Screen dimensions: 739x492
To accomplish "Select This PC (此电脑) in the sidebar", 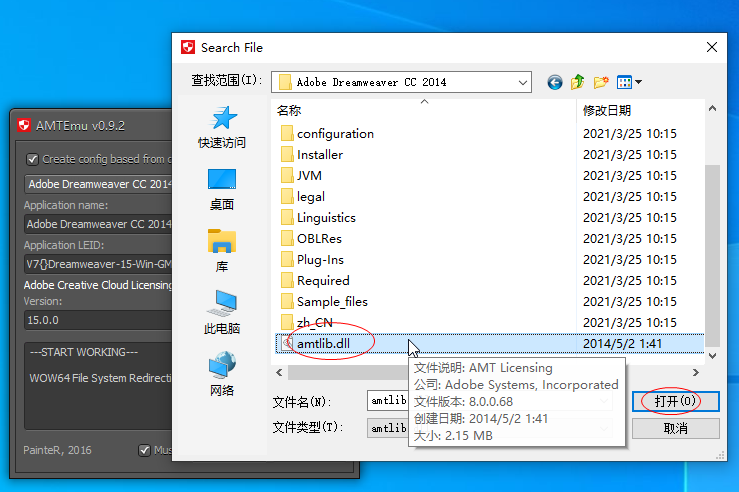I will pyautogui.click(x=222, y=312).
